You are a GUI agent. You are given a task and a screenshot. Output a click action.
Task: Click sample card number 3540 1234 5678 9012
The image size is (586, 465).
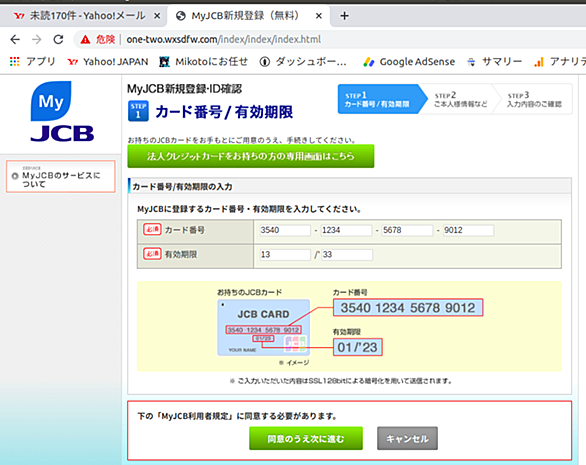(x=408, y=308)
